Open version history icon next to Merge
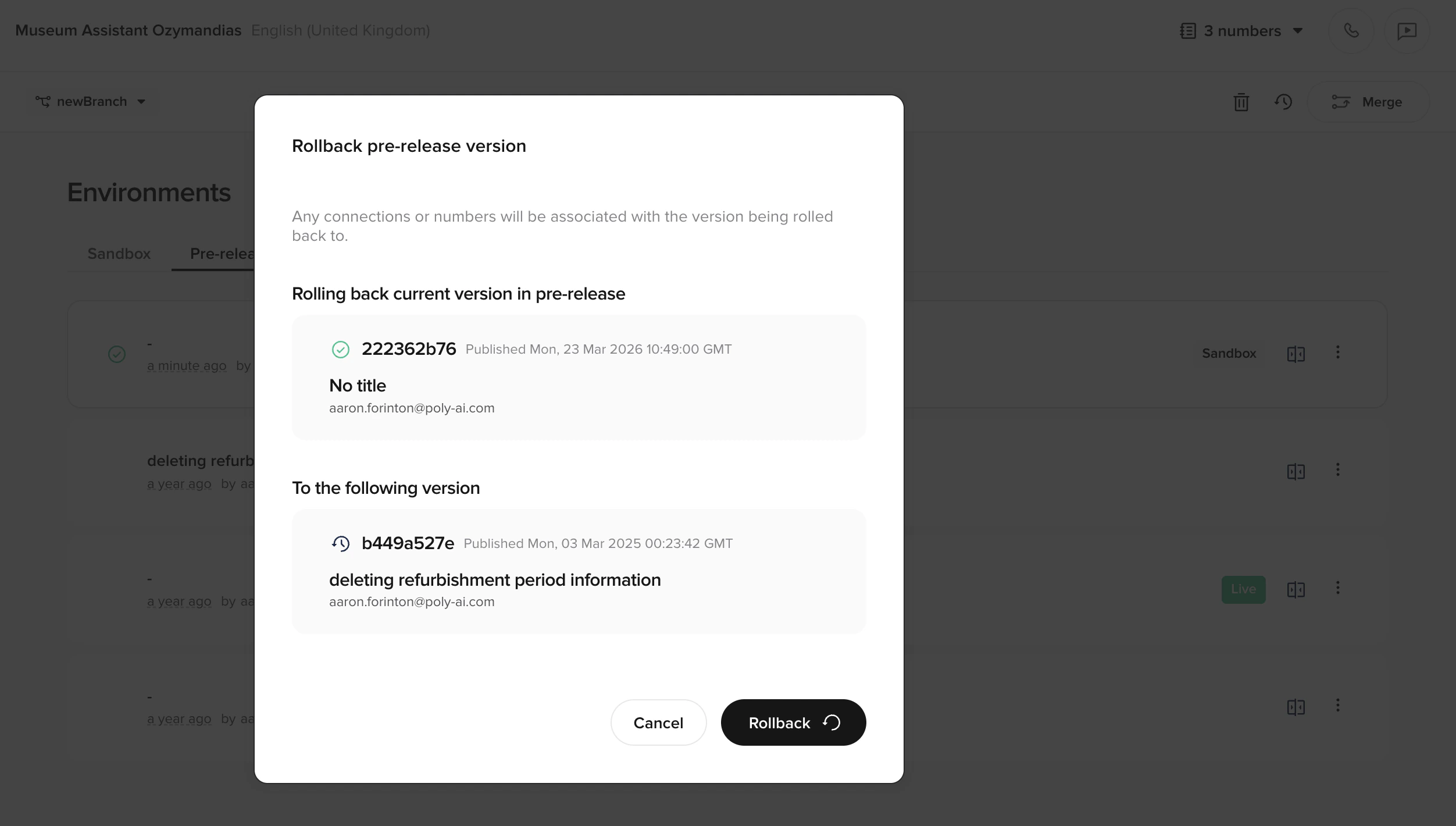The width and height of the screenshot is (1456, 826). click(x=1284, y=102)
